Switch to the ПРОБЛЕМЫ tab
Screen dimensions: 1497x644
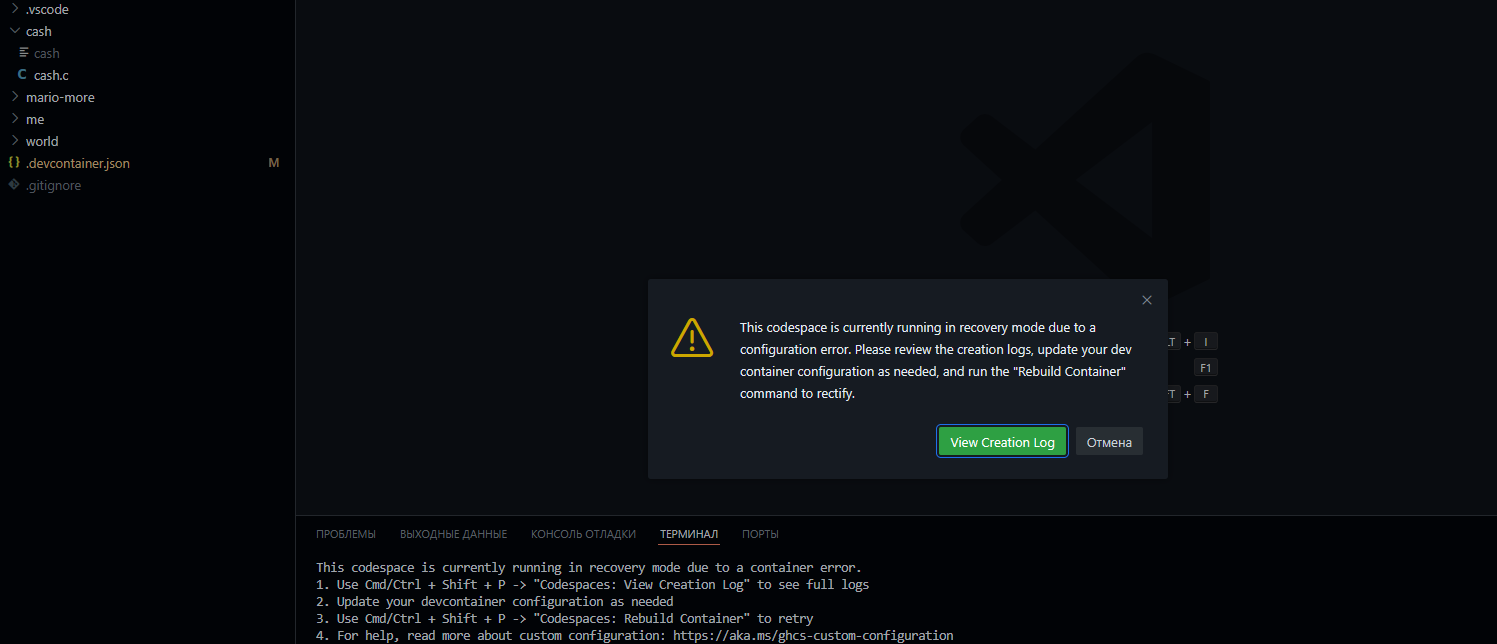click(x=346, y=534)
